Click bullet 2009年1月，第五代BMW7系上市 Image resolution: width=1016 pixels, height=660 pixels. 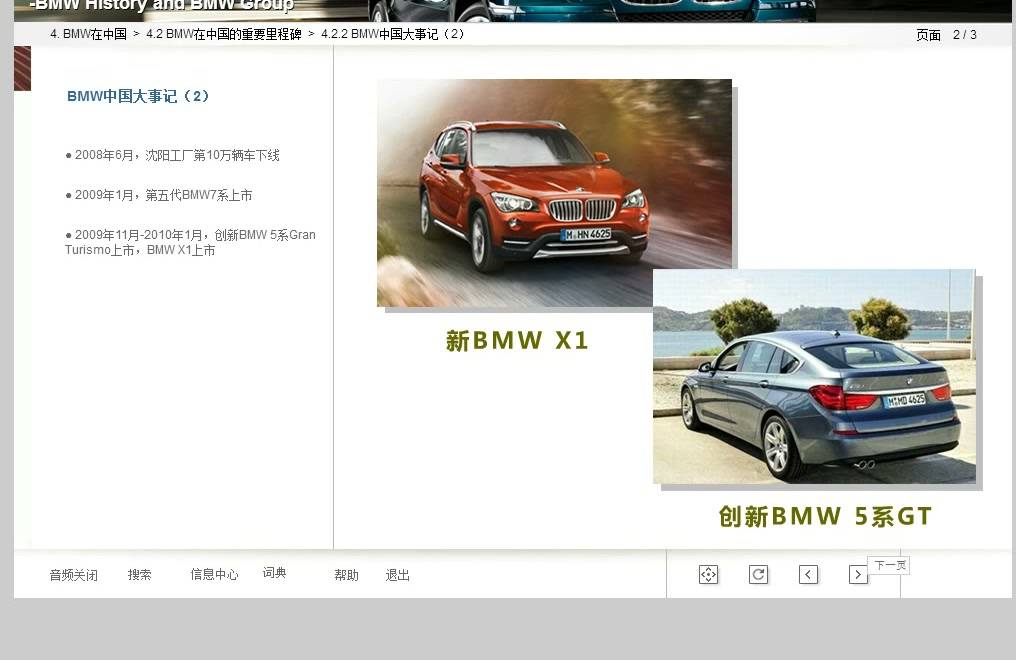pos(159,195)
